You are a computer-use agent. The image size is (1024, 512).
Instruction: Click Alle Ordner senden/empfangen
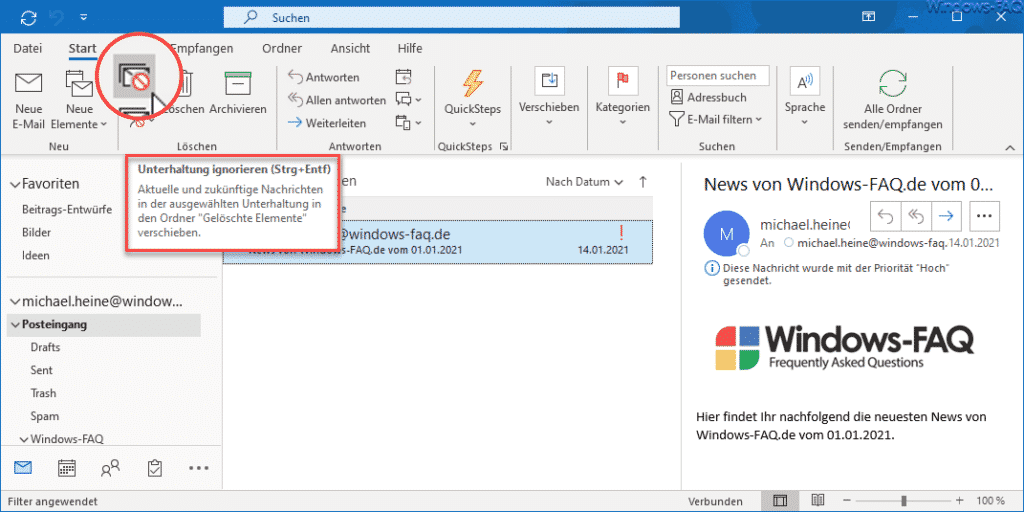pyautogui.click(x=893, y=99)
